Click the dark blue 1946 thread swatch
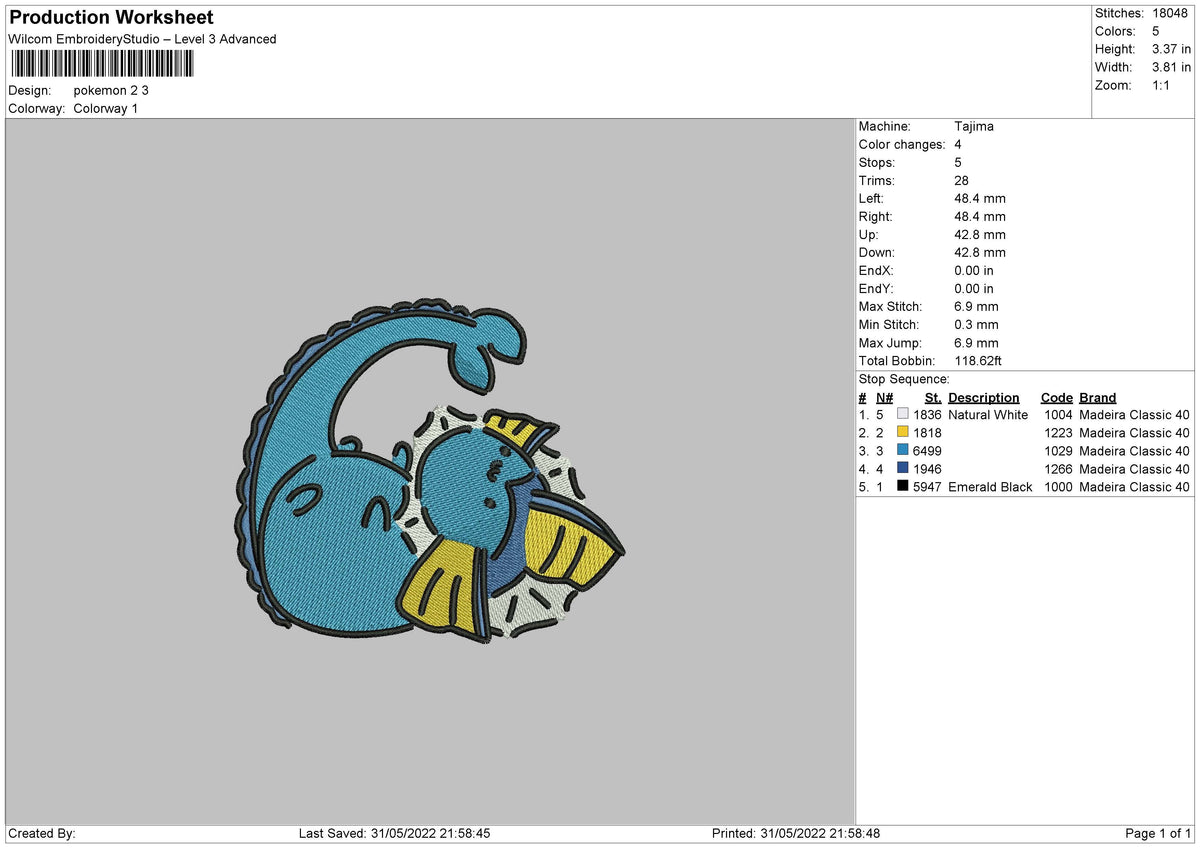 tap(903, 469)
